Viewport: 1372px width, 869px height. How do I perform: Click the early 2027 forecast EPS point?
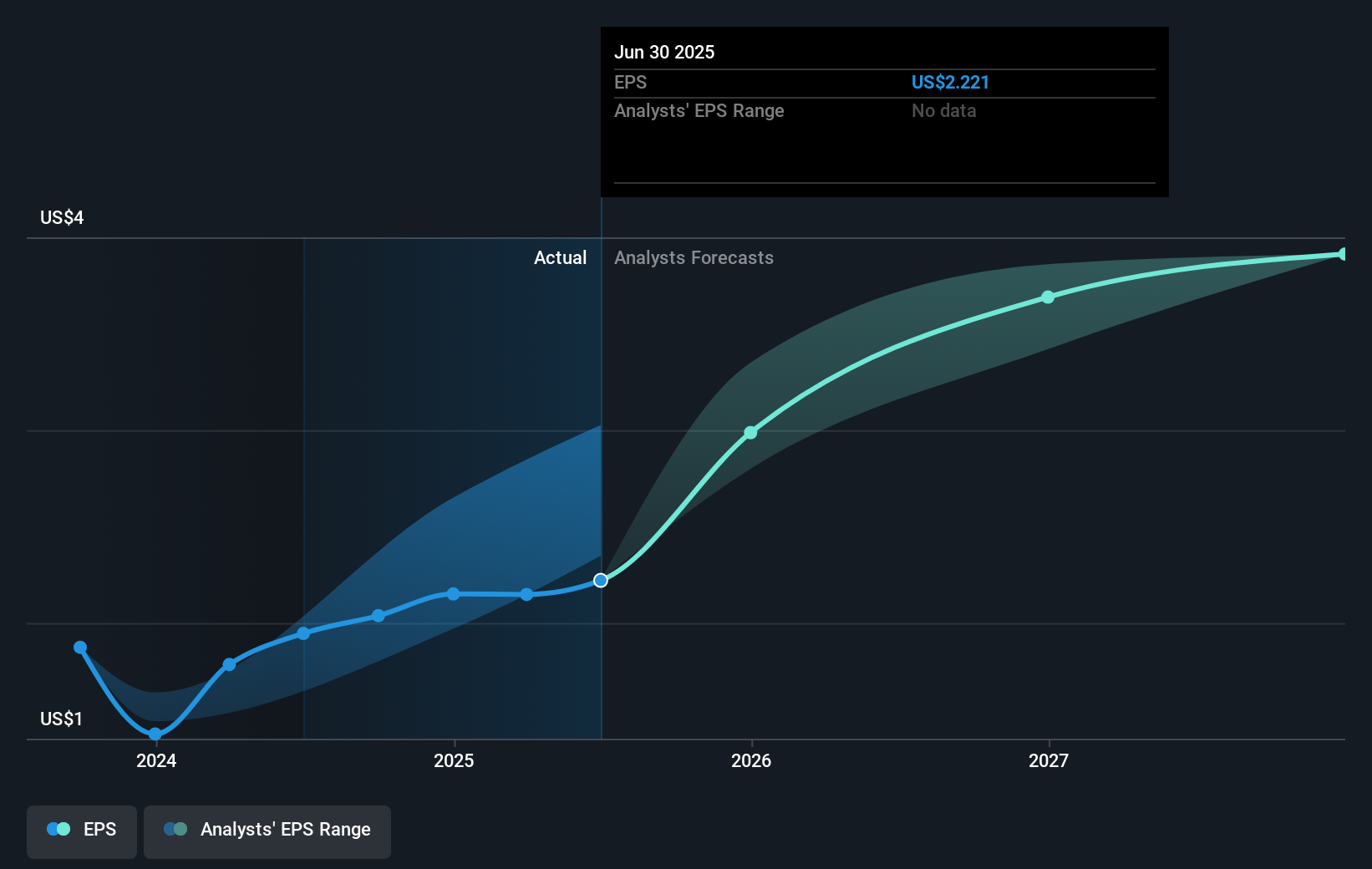click(x=1048, y=297)
